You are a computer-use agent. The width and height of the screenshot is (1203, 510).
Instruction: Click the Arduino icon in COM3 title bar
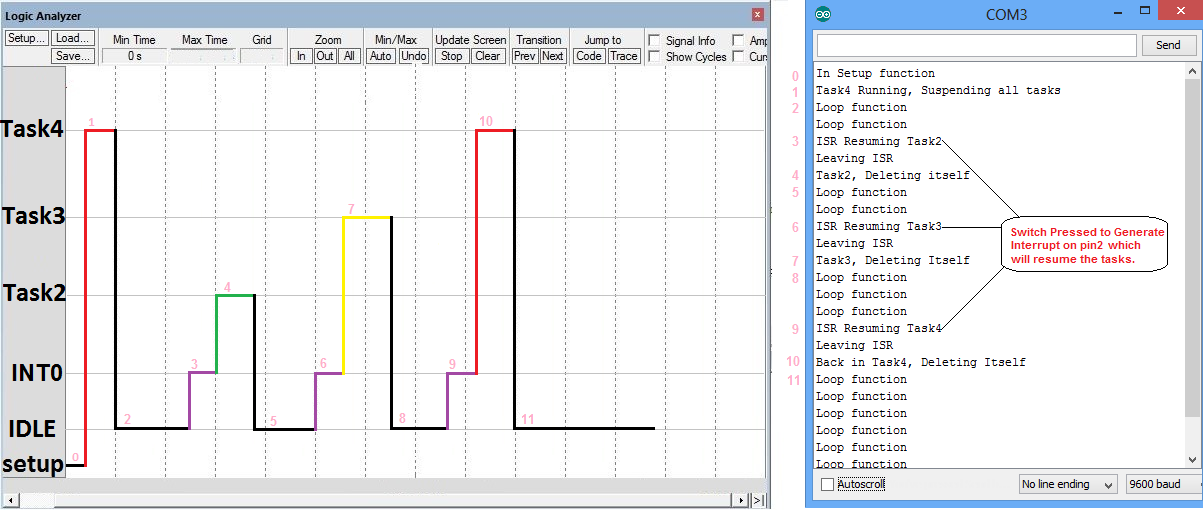point(822,15)
